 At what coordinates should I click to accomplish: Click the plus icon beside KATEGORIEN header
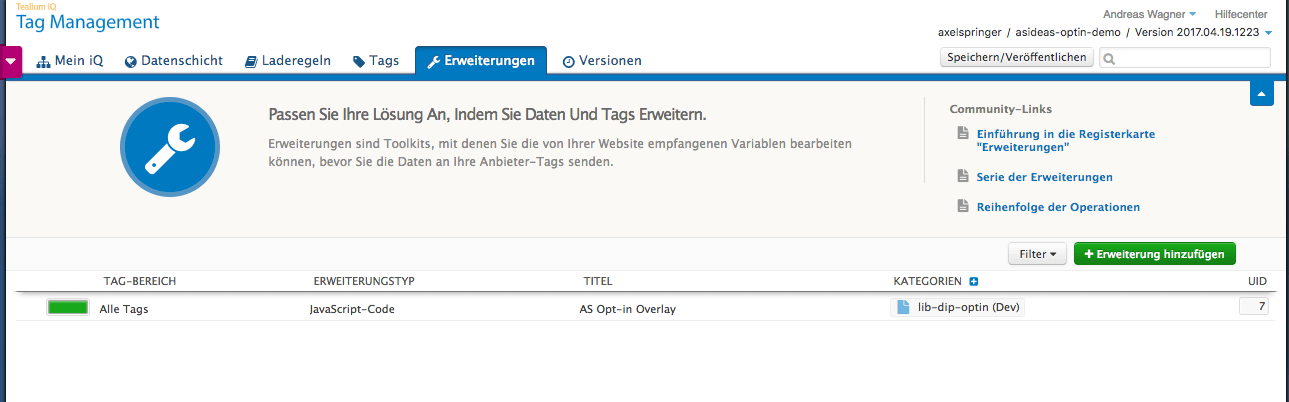click(x=973, y=282)
